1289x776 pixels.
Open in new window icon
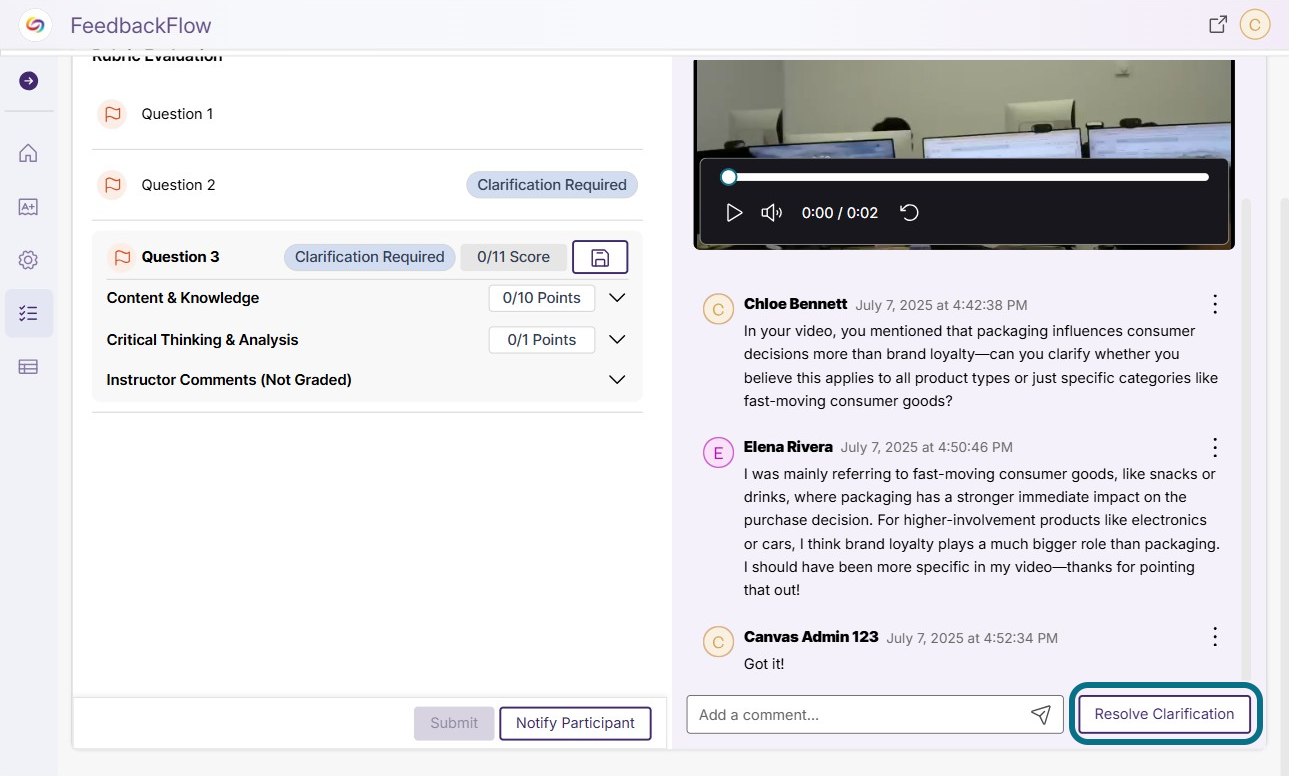coord(1218,25)
